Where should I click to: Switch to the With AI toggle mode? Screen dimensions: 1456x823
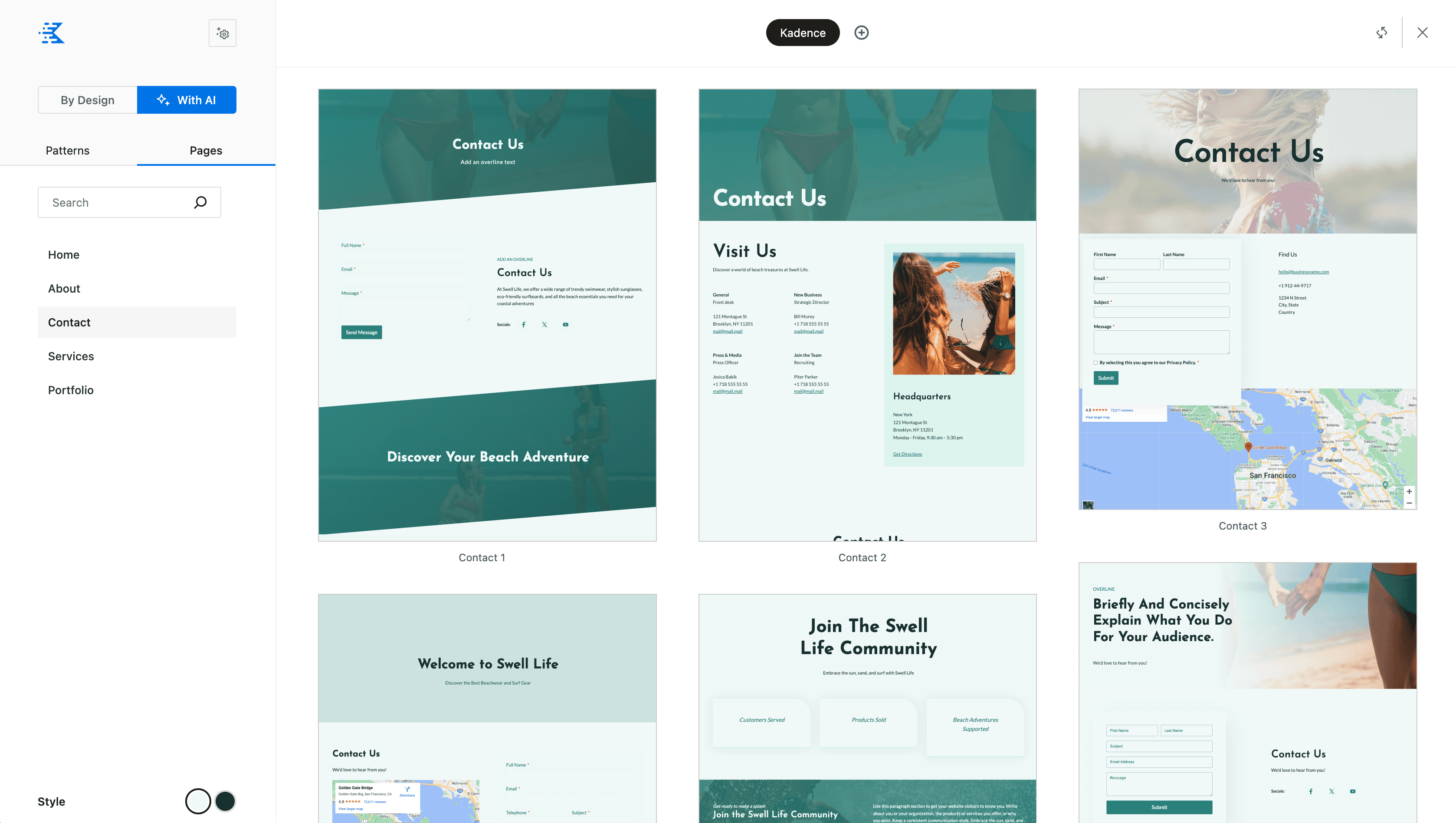click(187, 99)
